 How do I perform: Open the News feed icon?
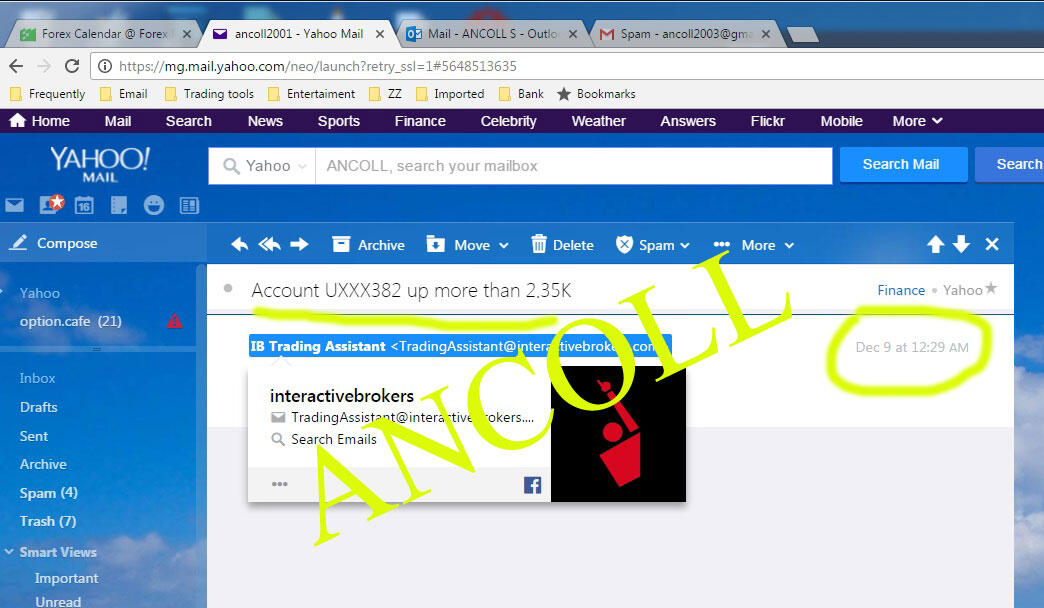[189, 205]
